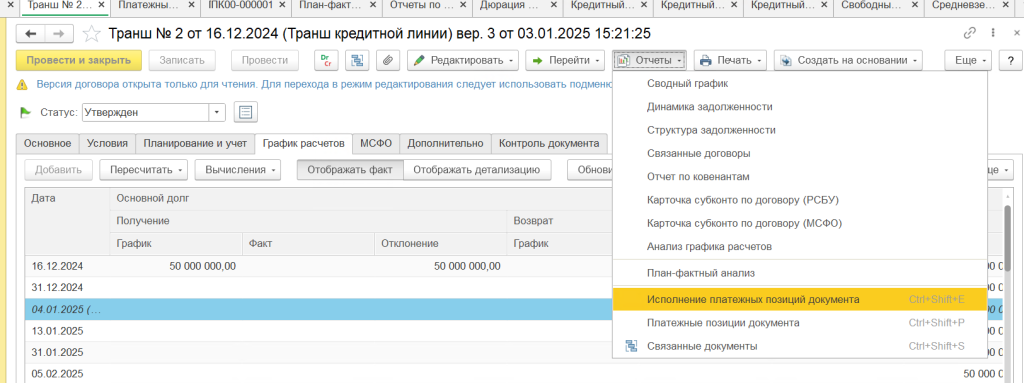Choose Структура задолженности report
This screenshot has width=1024, height=383.
click(x=799, y=130)
